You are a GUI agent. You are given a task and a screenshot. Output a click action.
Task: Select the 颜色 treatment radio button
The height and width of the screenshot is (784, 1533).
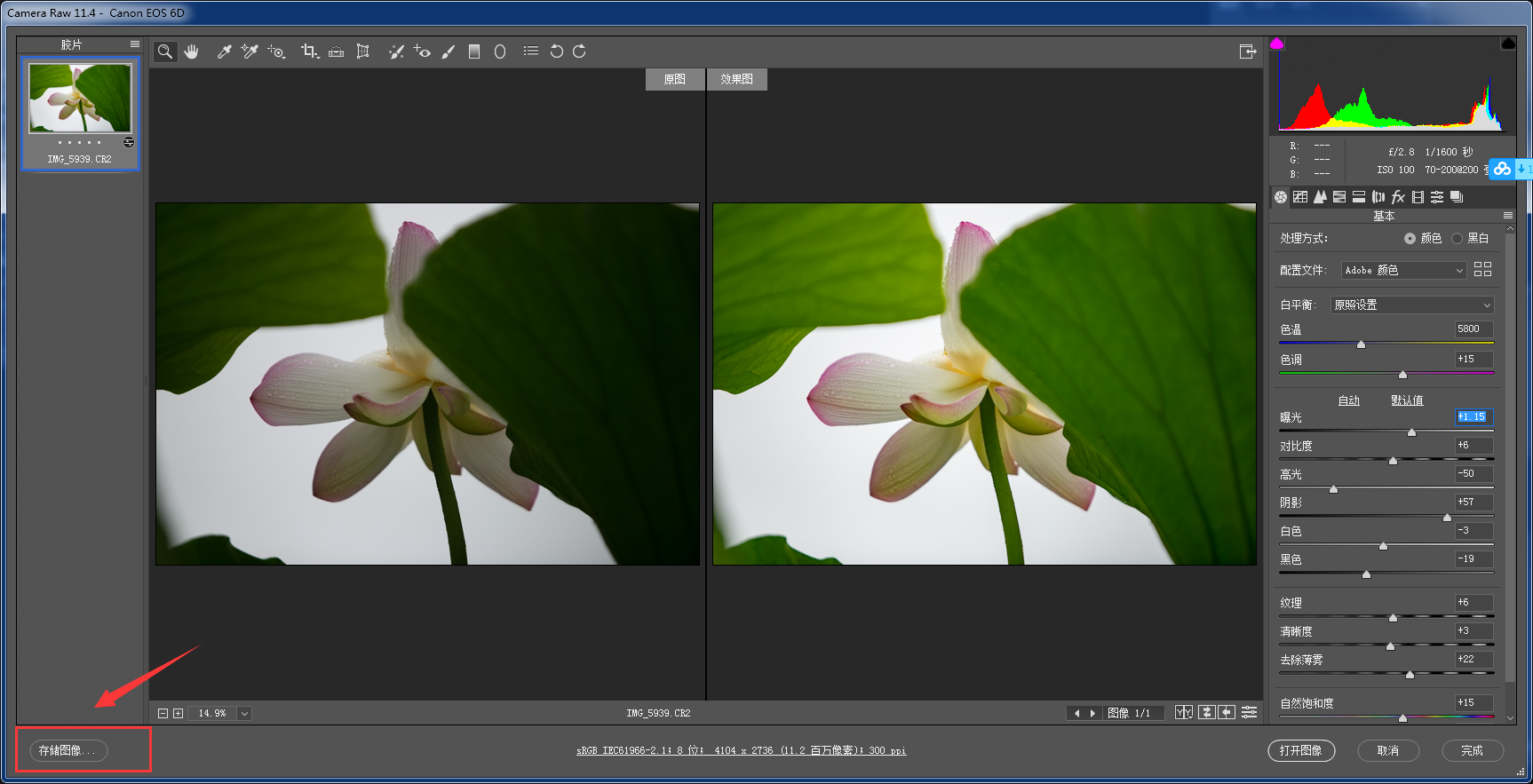pos(1410,239)
